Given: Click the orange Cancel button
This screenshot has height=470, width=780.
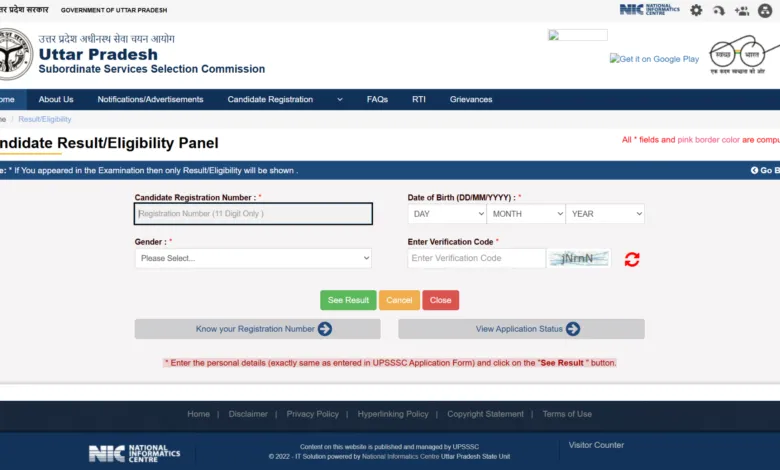Looking at the screenshot, I should click(399, 300).
